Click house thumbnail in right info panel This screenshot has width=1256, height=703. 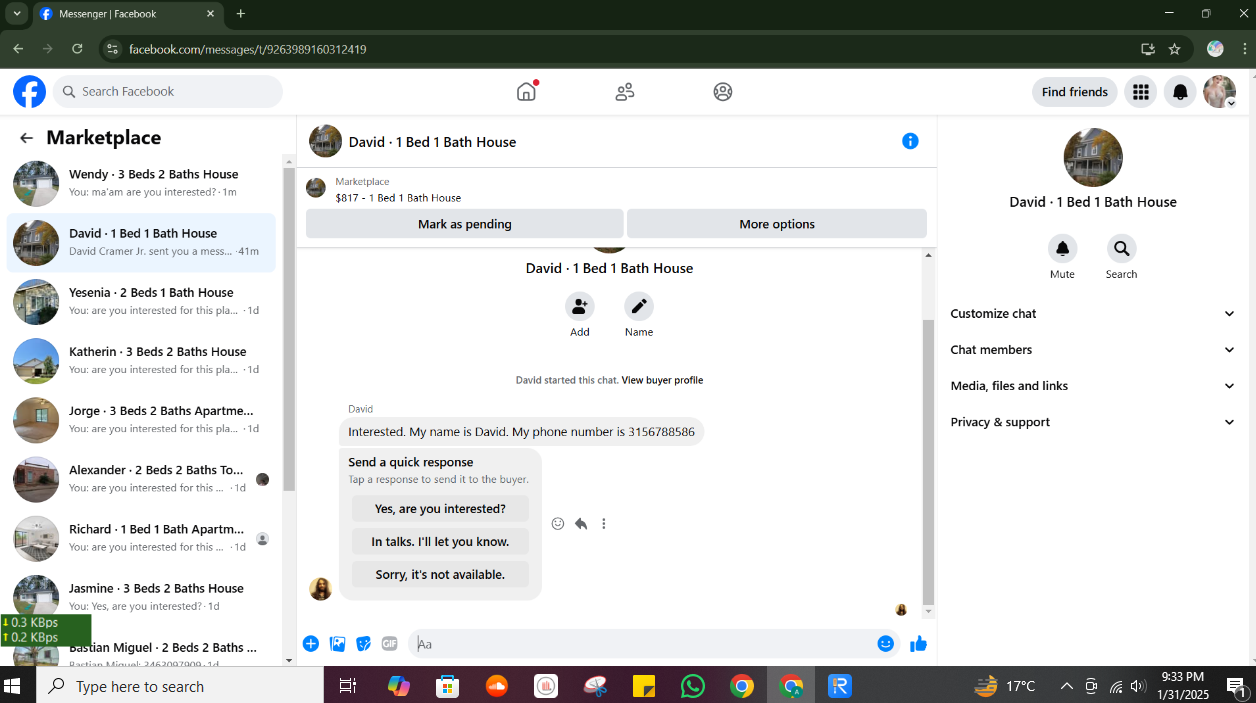click(x=1093, y=158)
